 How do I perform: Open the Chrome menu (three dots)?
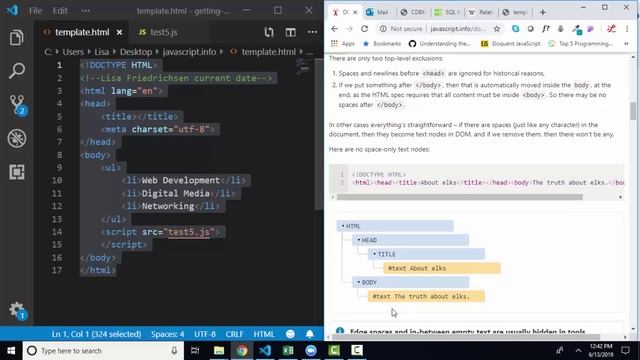pos(627,29)
